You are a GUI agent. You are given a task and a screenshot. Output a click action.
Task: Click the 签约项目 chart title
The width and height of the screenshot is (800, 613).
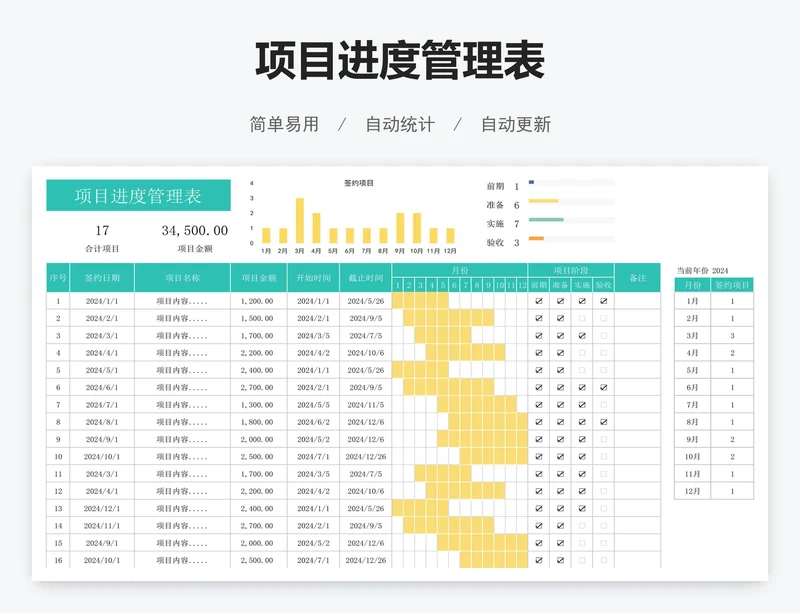[x=359, y=183]
